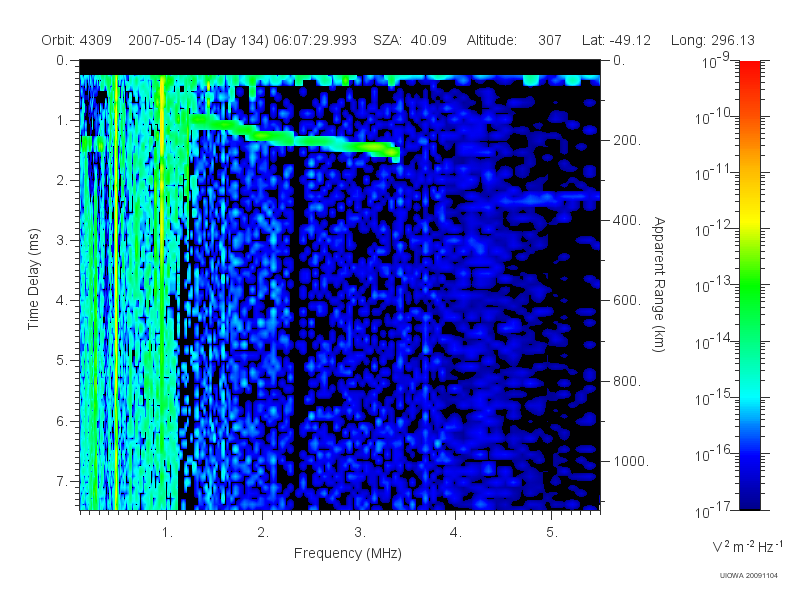
Task: Click the 'Frequency (MHz)' axis label
Action: coord(347,553)
